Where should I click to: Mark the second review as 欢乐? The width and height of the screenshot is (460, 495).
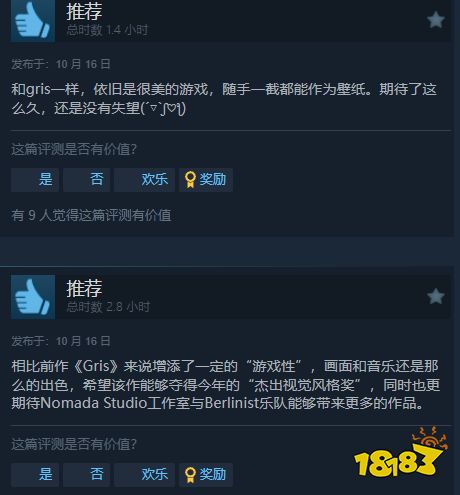(144, 474)
